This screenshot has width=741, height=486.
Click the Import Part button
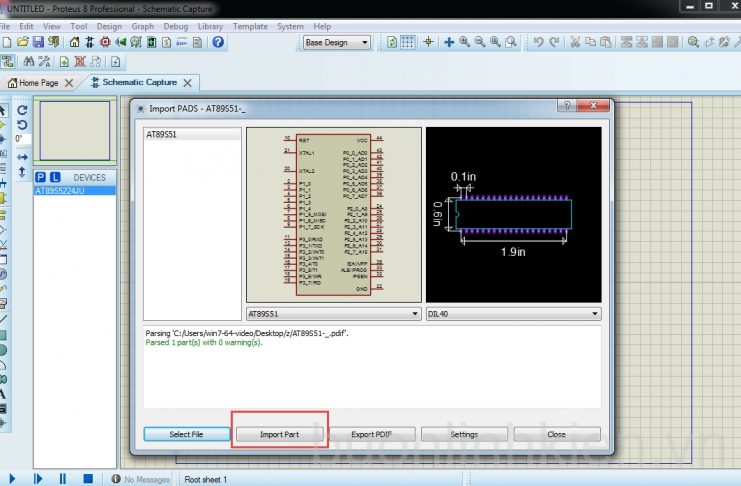coord(279,434)
